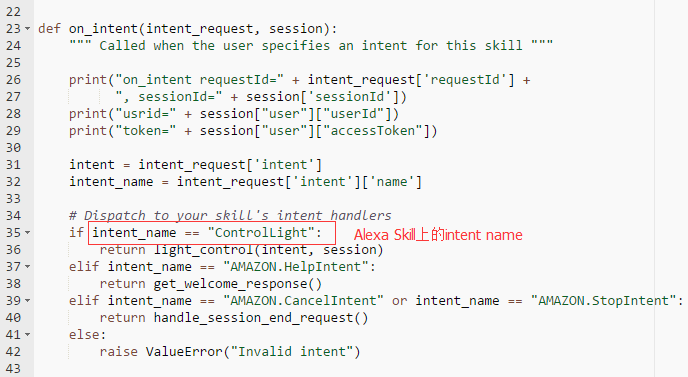Collapse the on_intent function fold arrow
The width and height of the screenshot is (688, 377).
coord(28,29)
